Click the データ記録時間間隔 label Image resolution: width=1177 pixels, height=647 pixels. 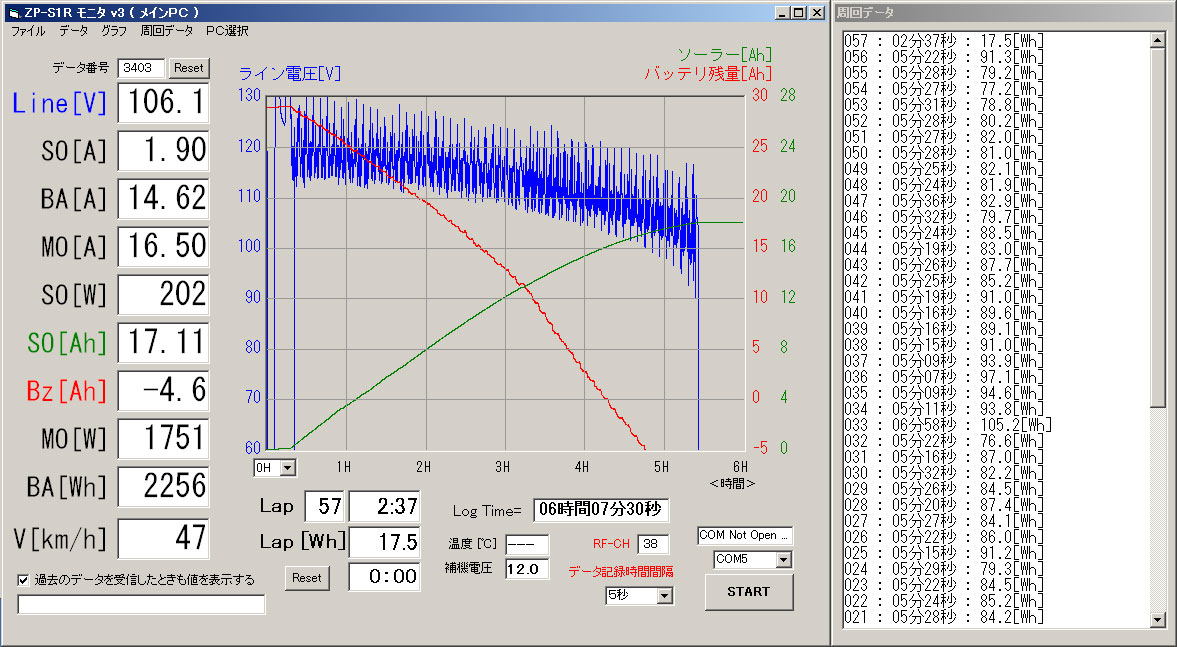click(621, 571)
